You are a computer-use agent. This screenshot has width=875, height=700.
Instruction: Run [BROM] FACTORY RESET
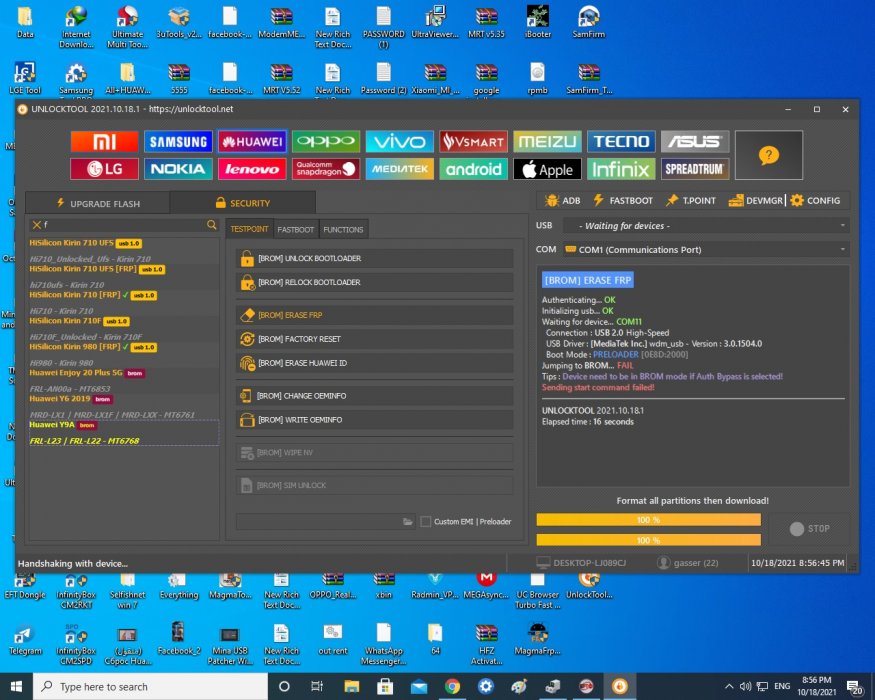[x=374, y=339]
